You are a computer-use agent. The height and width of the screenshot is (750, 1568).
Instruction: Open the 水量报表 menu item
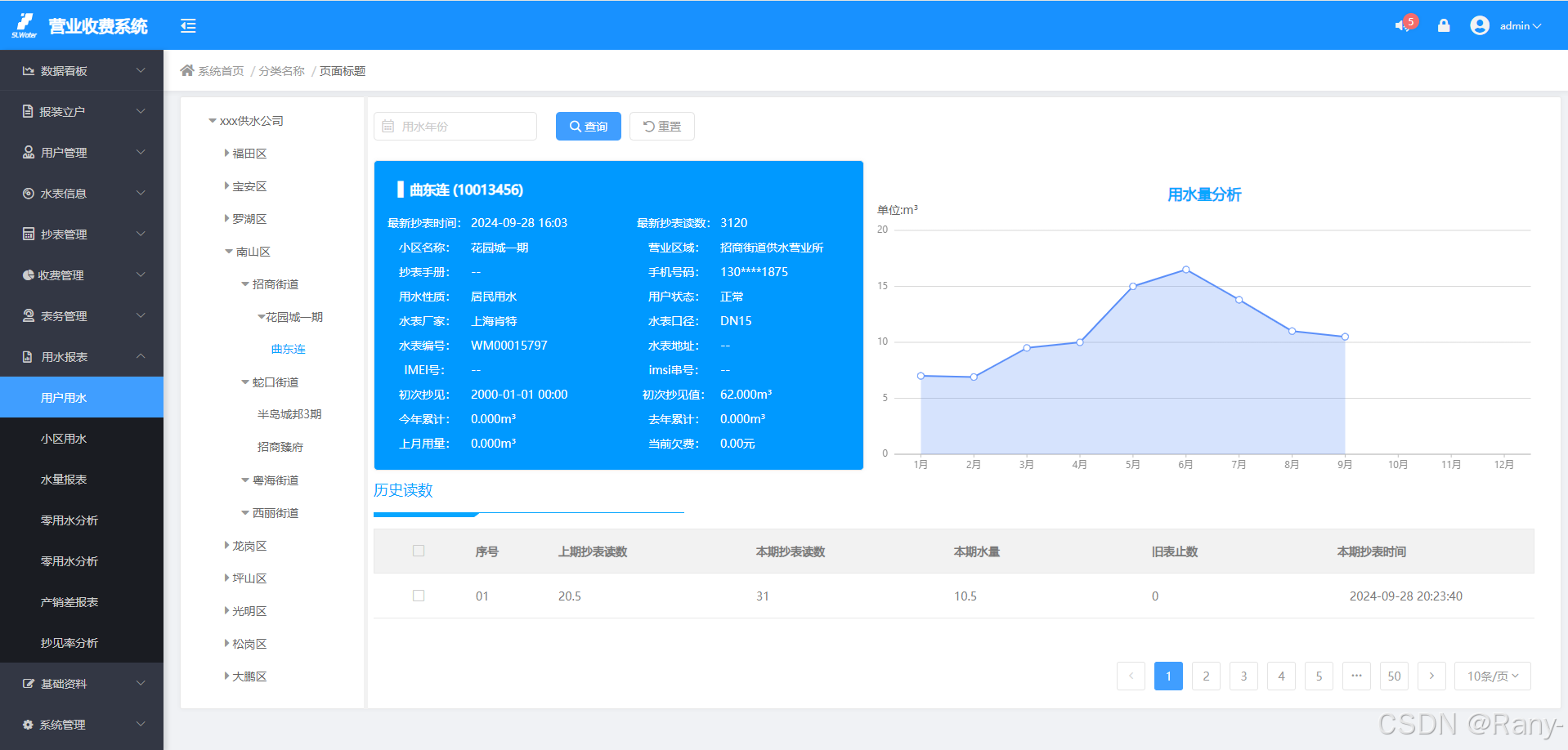(82, 479)
